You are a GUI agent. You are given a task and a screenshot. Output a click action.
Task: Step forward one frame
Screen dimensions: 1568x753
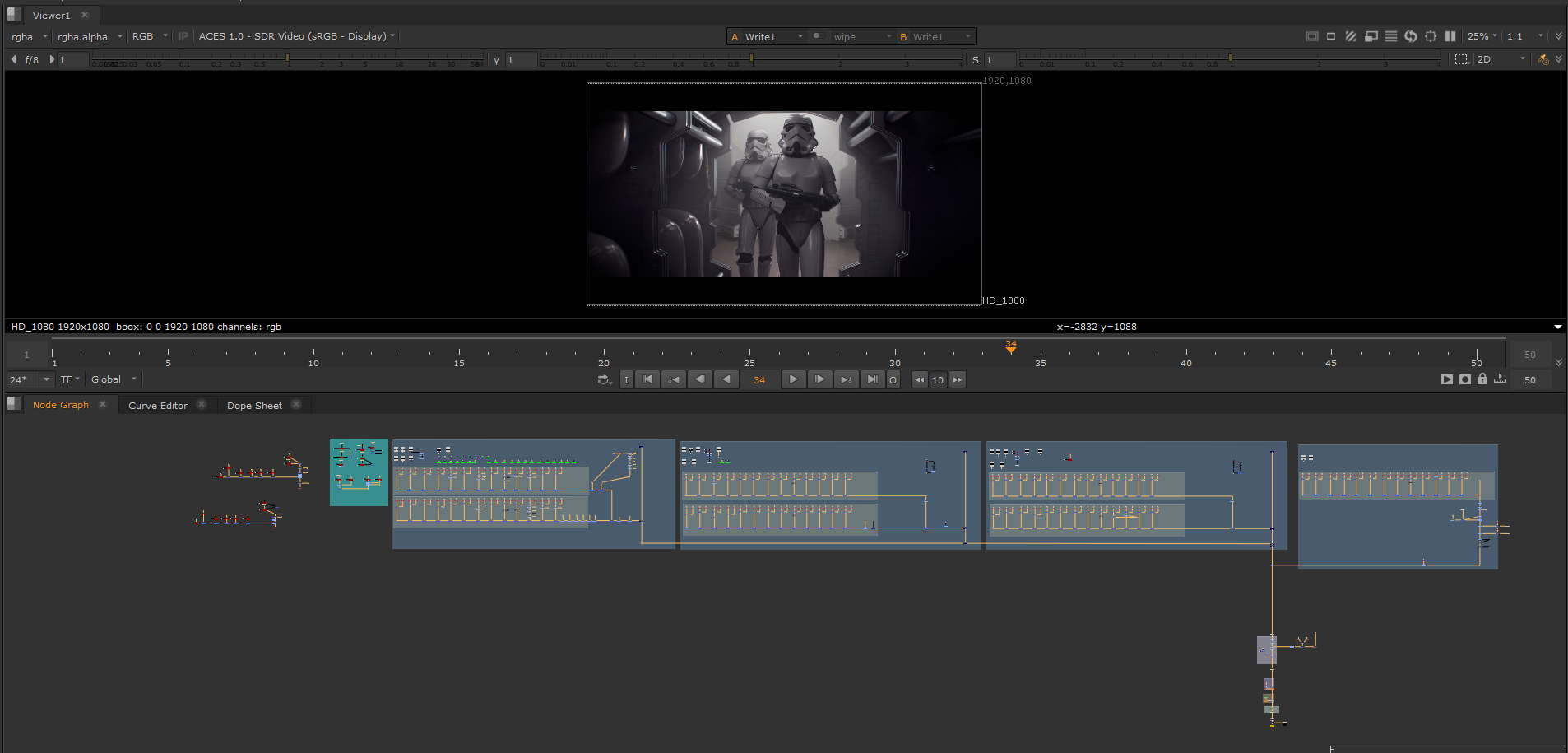pos(819,379)
